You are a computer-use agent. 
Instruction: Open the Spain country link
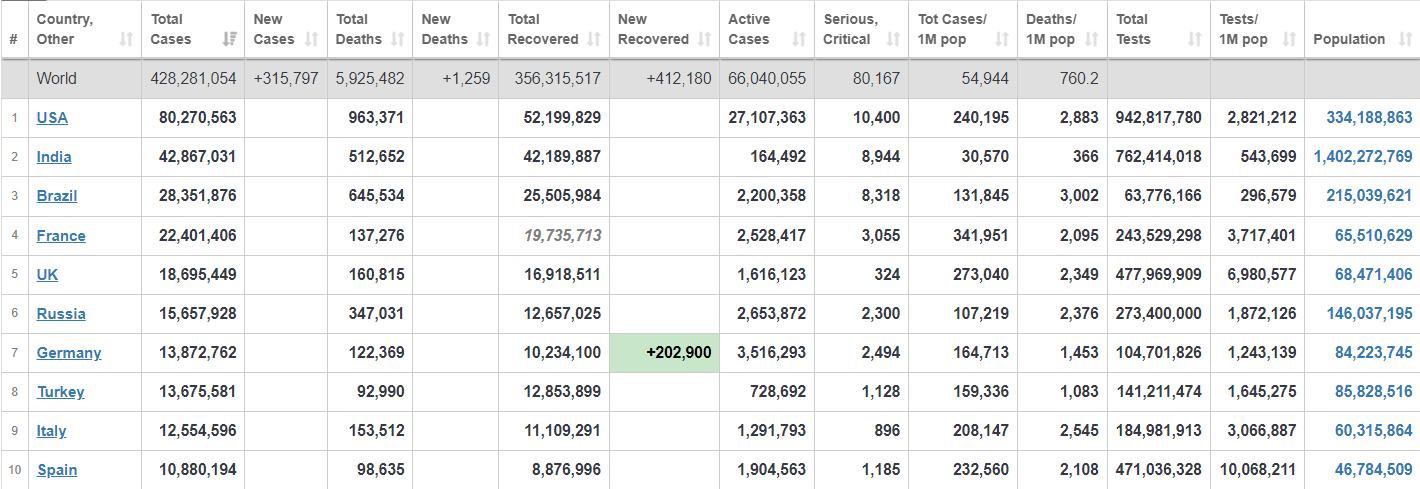(57, 470)
